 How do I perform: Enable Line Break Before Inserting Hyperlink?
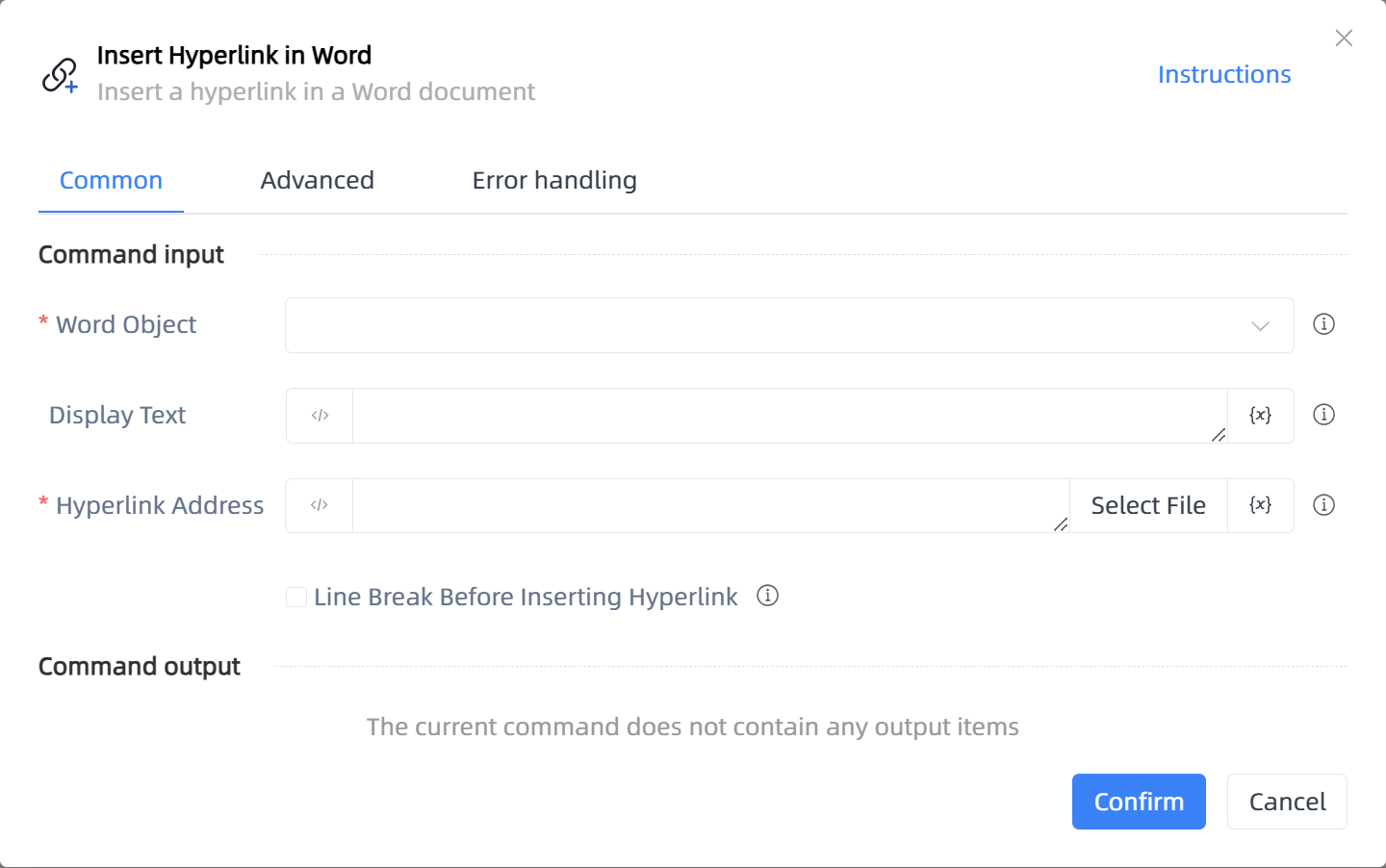(296, 597)
